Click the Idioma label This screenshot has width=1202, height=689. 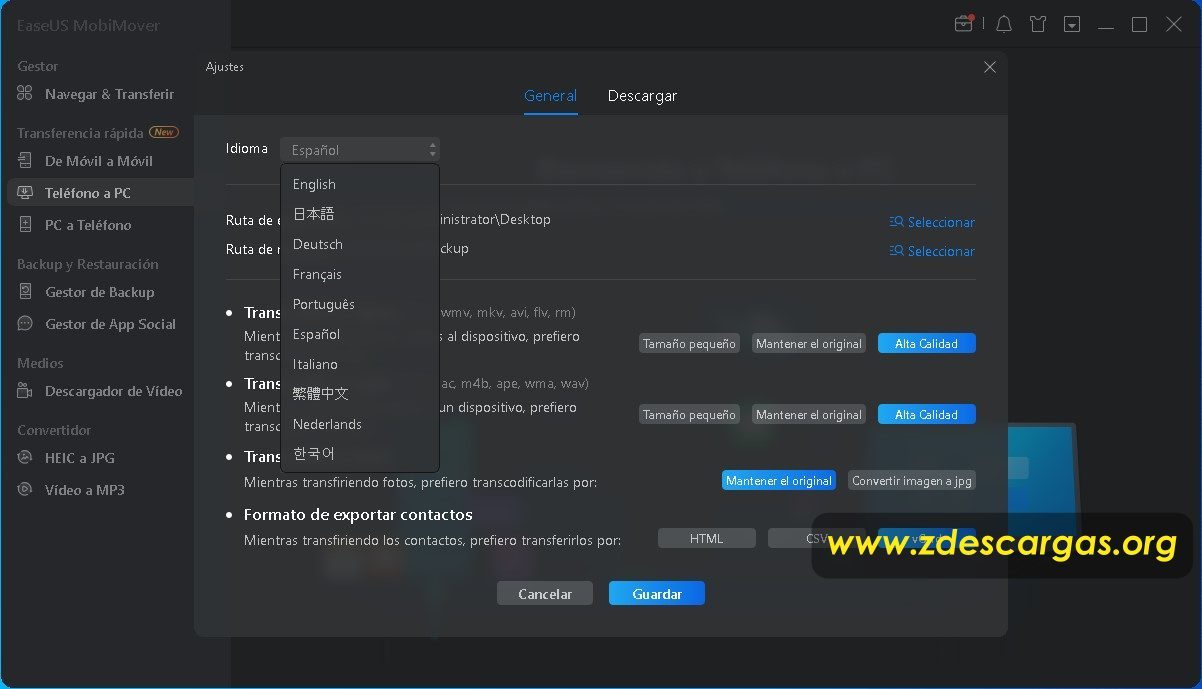(247, 149)
